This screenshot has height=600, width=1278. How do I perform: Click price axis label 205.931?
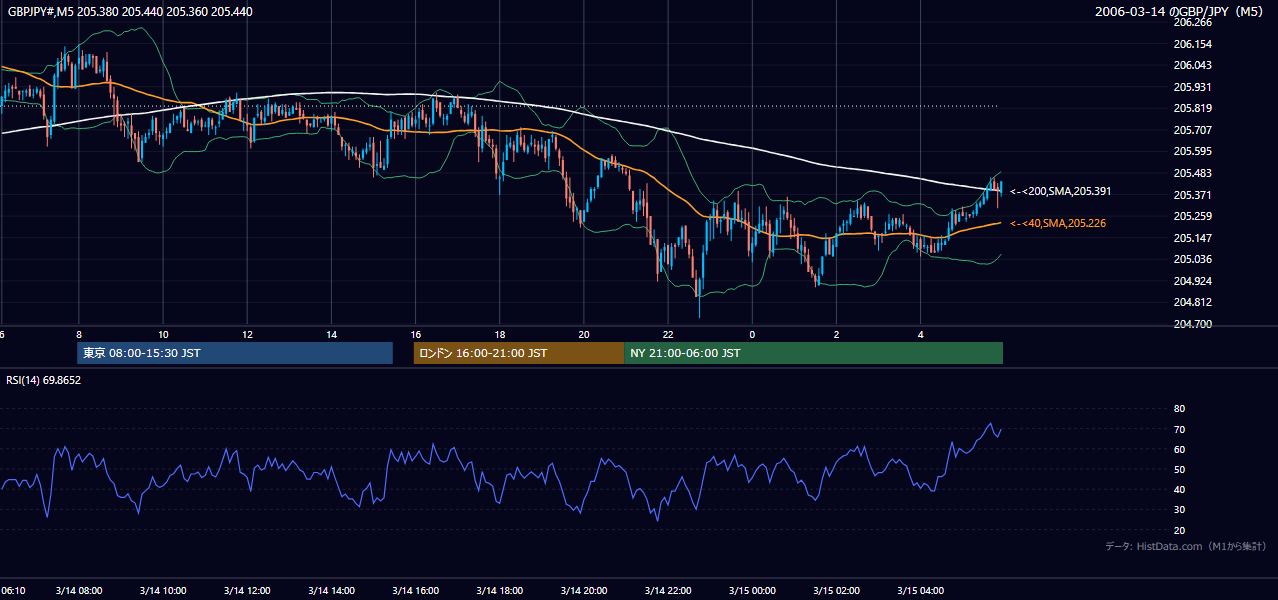coord(1192,87)
